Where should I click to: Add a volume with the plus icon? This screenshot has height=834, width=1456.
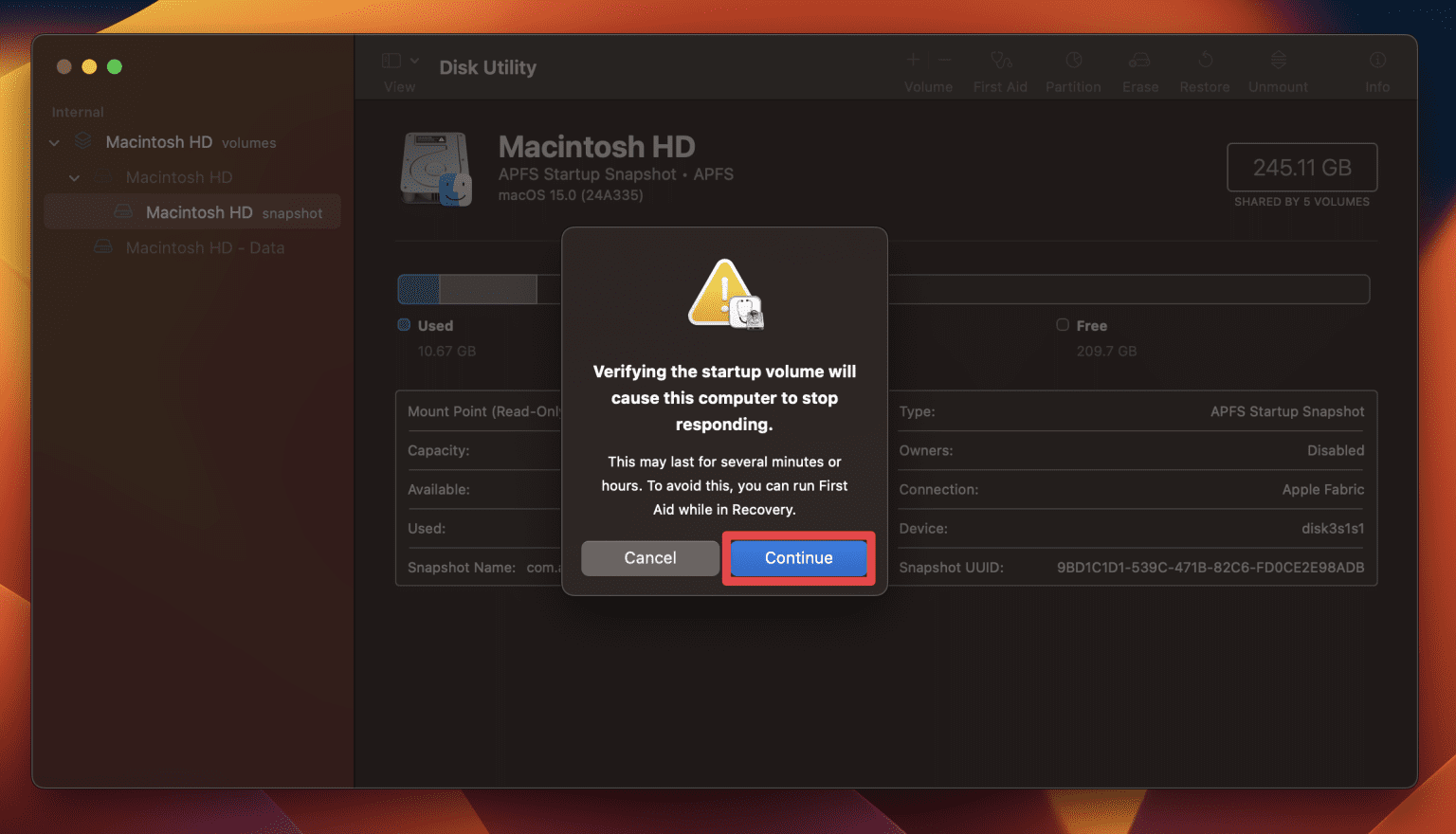click(912, 60)
